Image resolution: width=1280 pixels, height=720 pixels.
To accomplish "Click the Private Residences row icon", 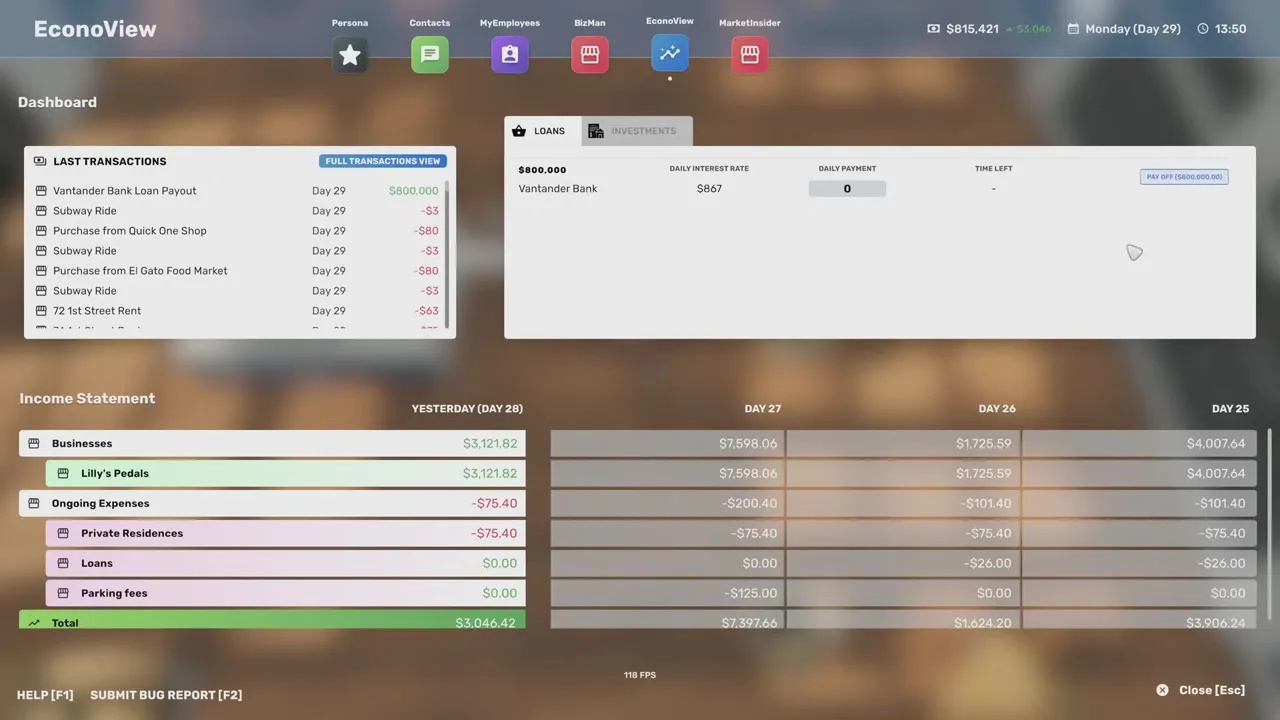I will point(63,533).
